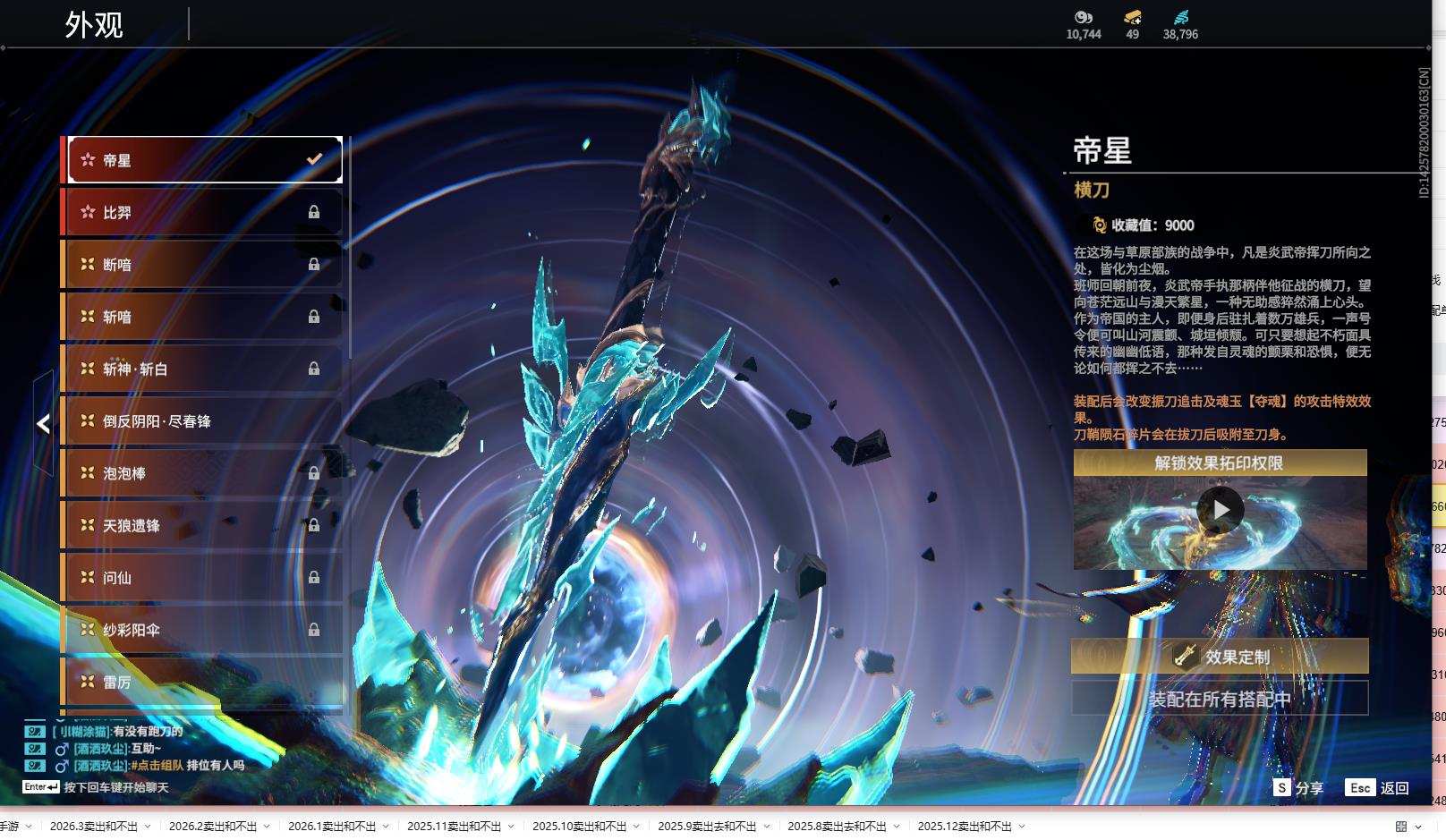Switch to 2025.11卖出和不出 sheet tab

pyautogui.click(x=455, y=826)
